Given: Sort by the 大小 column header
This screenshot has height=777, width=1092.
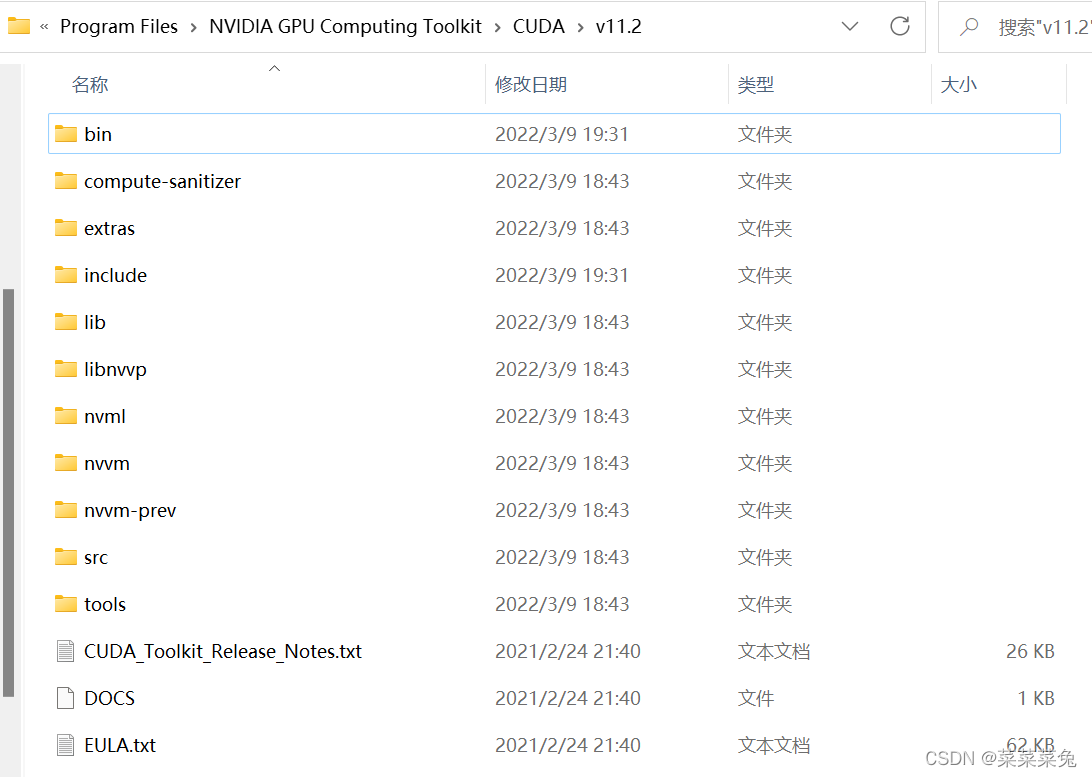Looking at the screenshot, I should [958, 84].
